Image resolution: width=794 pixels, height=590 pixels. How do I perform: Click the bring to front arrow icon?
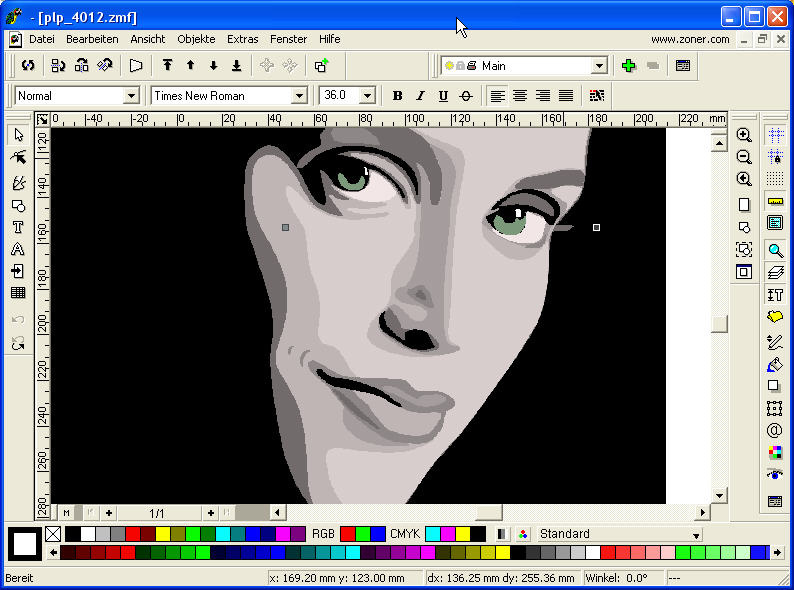pyautogui.click(x=167, y=65)
